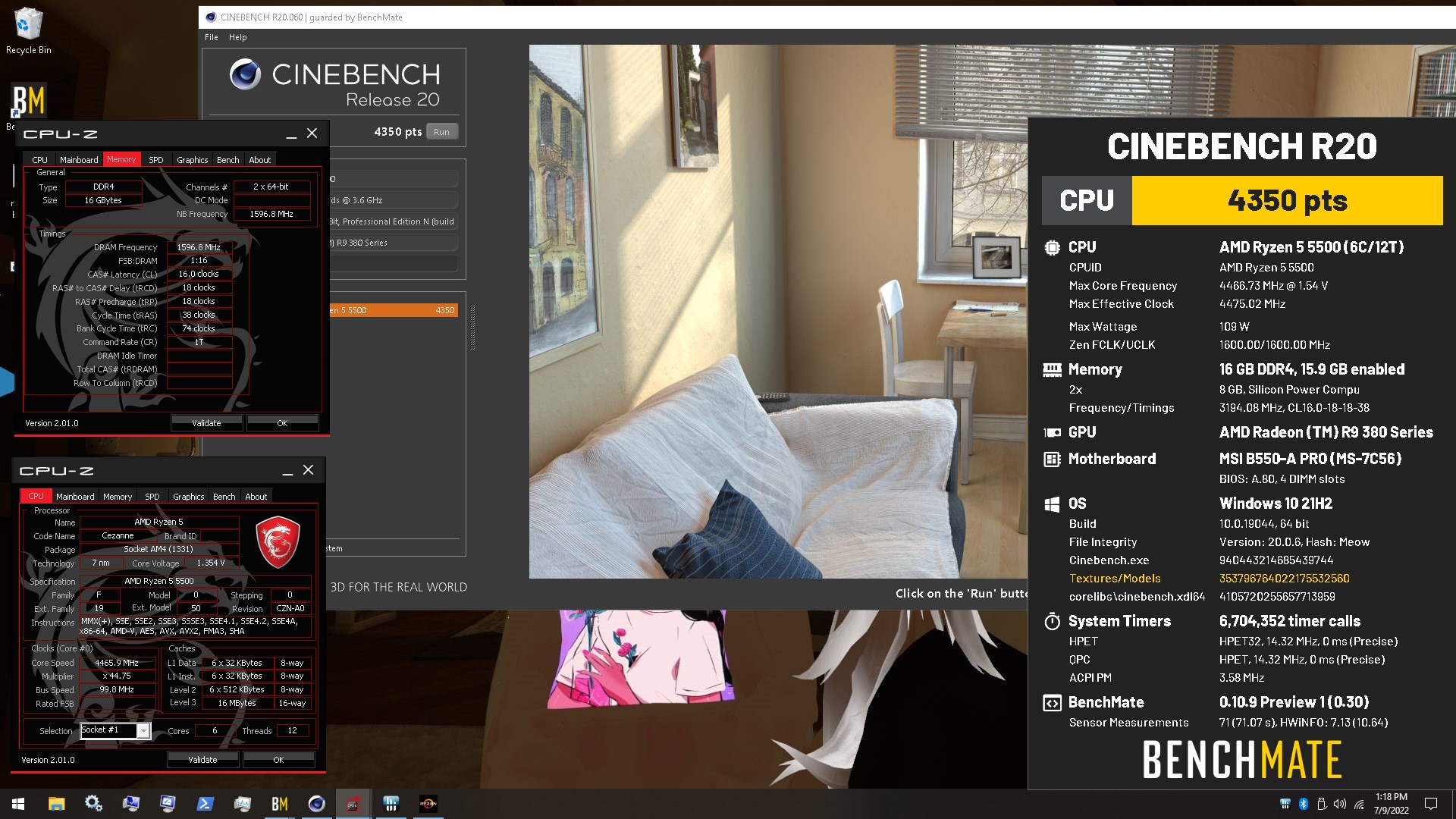Switch to BenchMate in the taskbar
The height and width of the screenshot is (819, 1456).
tap(279, 804)
